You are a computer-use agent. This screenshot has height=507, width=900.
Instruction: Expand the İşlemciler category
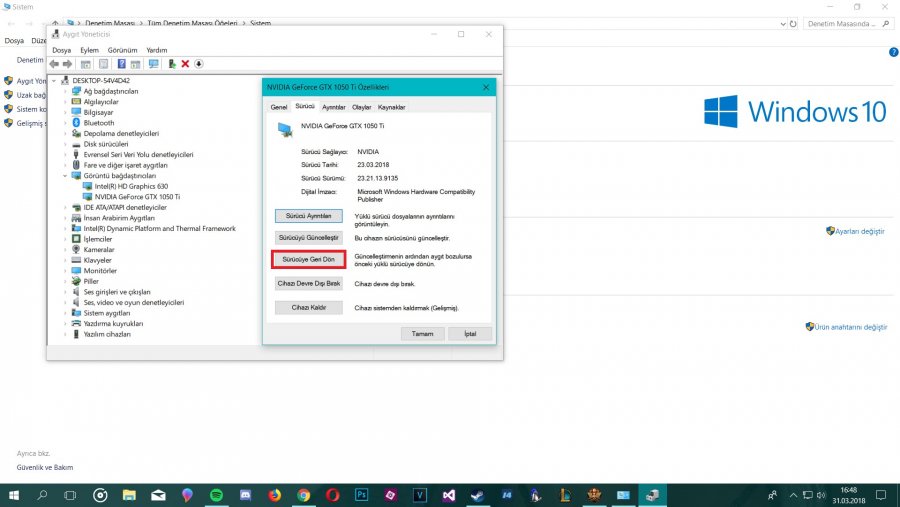65,239
